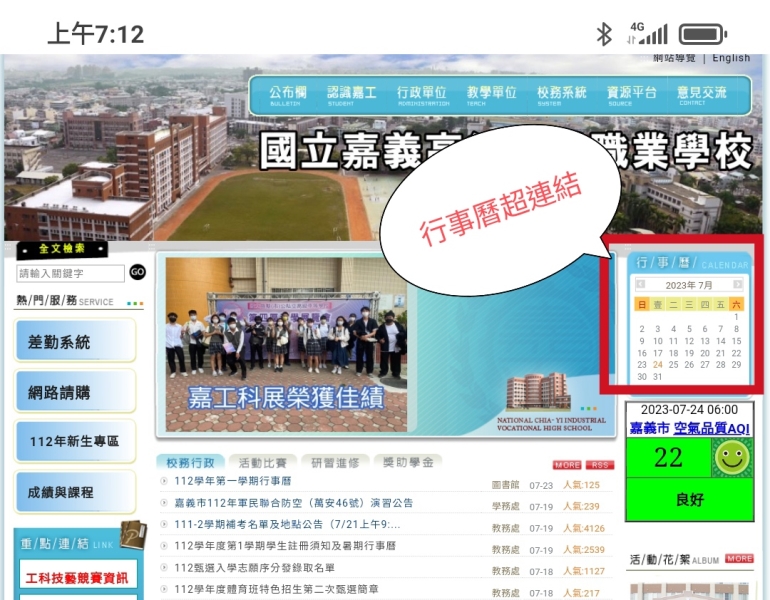Open the 認識嘉工 menu

click(351, 95)
